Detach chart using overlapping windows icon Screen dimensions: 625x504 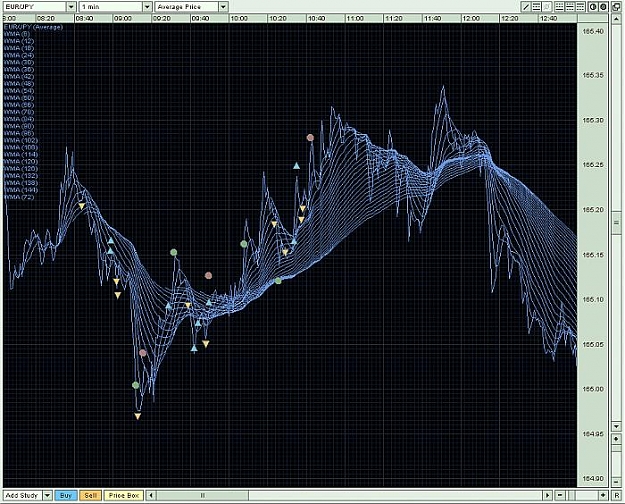tap(616, 8)
